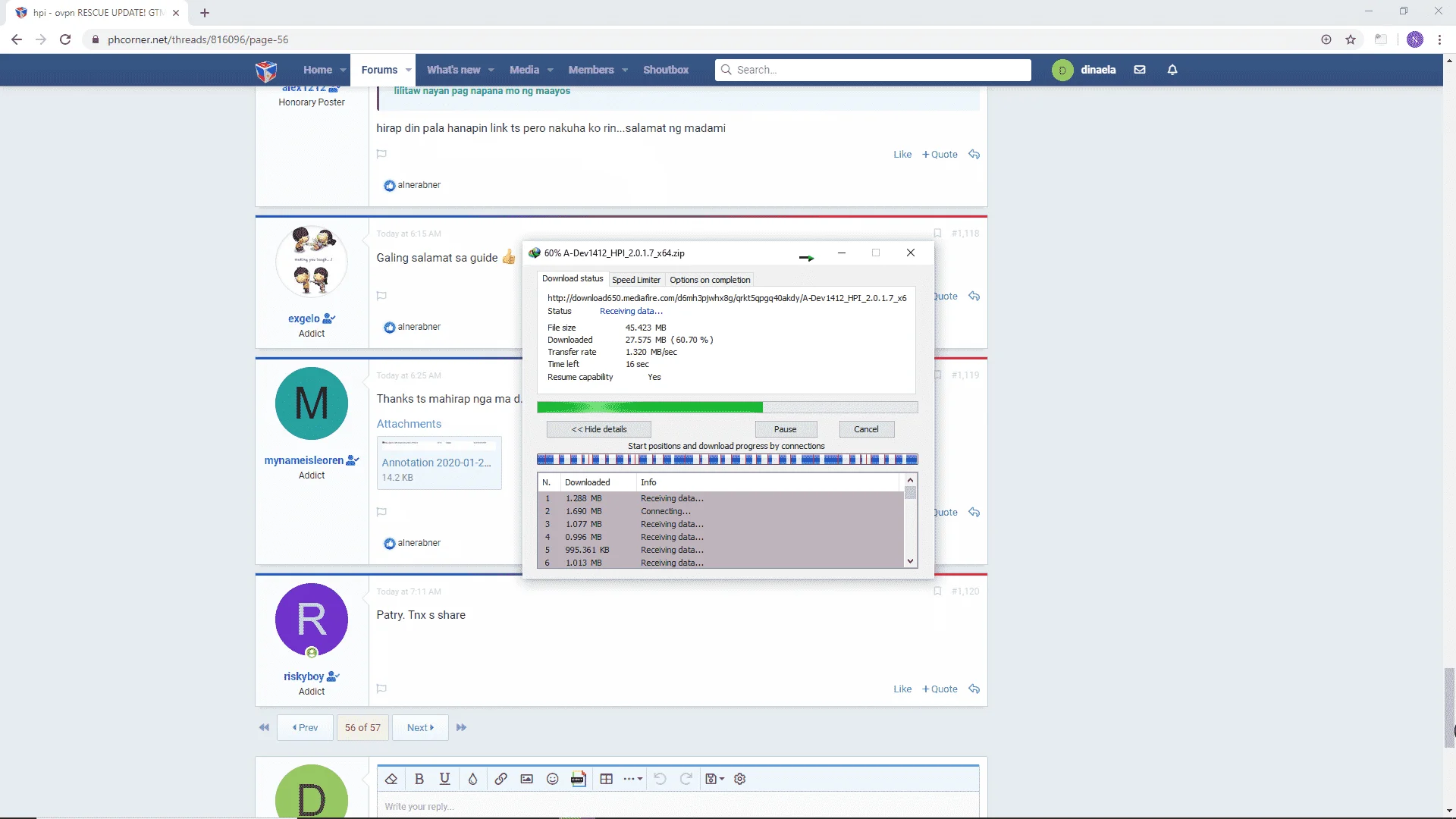Click the undo icon in editor
The height and width of the screenshot is (819, 1456).
(x=660, y=779)
